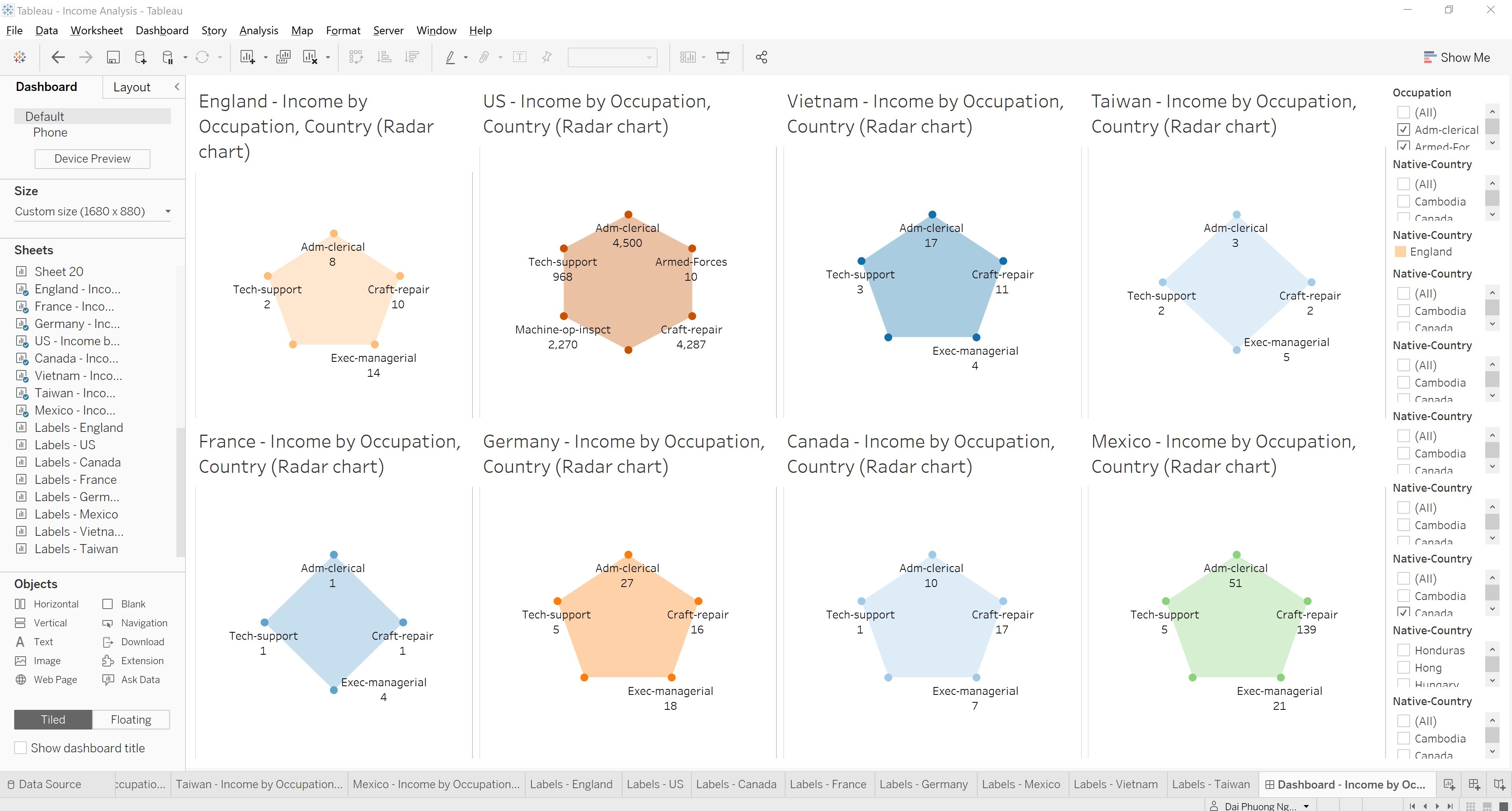
Task: Open the Analysis menu
Action: [x=259, y=31]
